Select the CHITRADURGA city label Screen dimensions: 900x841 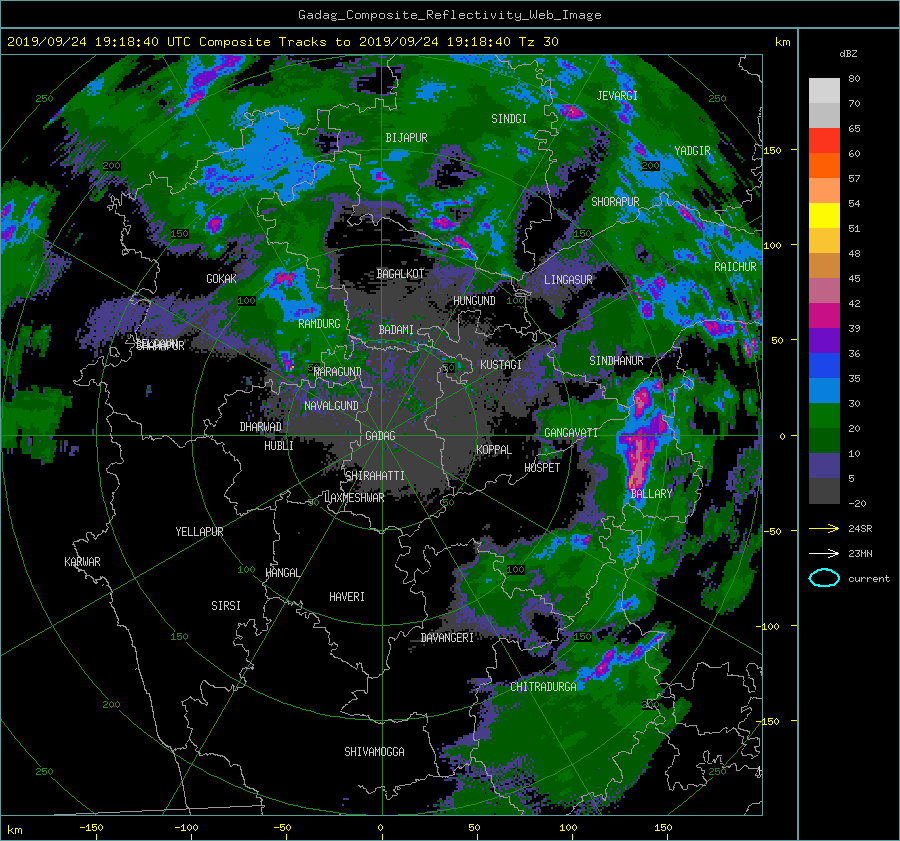point(543,686)
